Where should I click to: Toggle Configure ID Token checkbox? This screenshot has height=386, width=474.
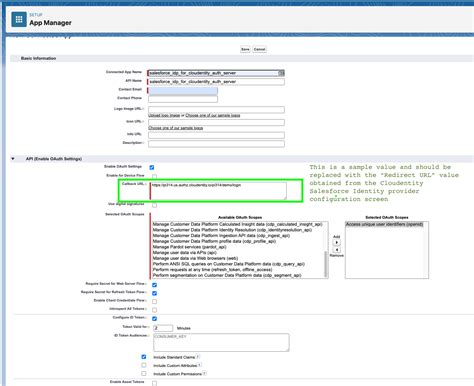point(154,318)
